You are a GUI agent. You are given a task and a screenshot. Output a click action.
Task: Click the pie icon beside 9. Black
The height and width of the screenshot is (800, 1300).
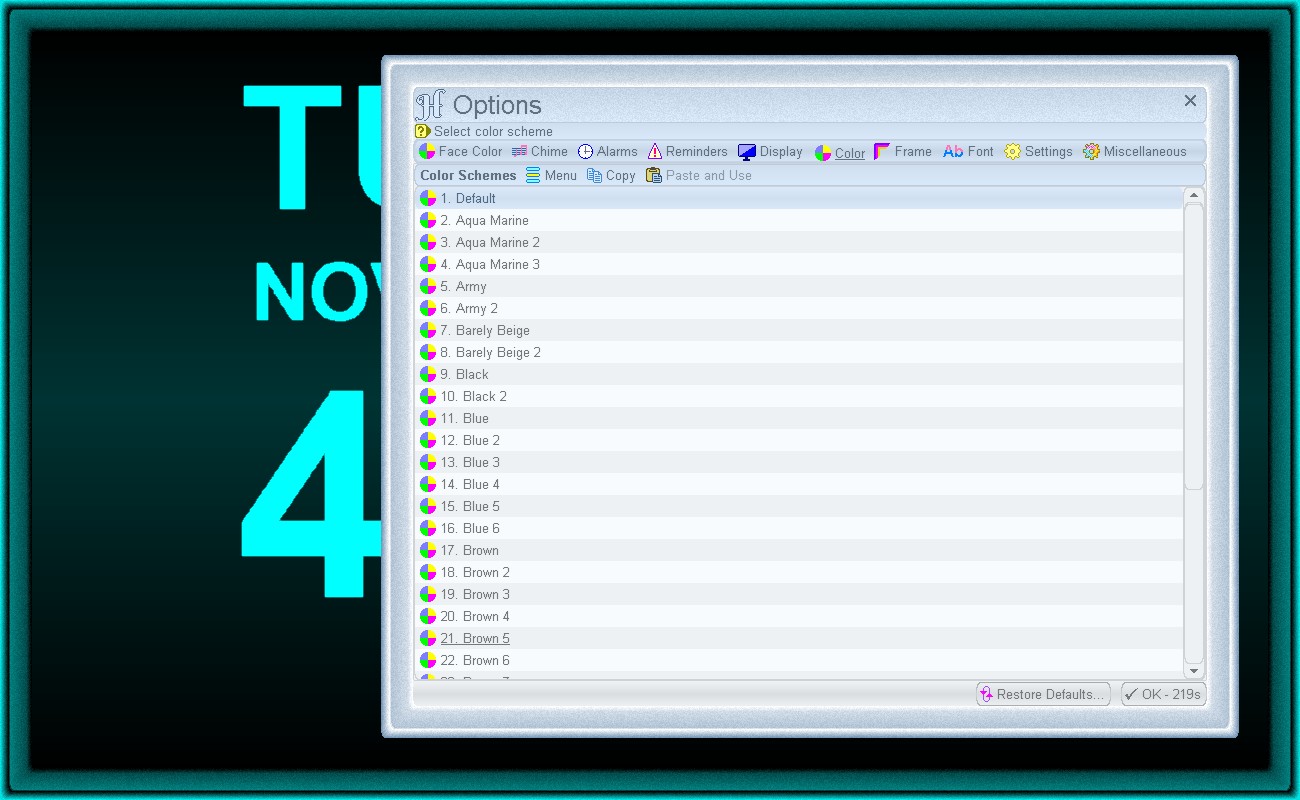[428, 374]
